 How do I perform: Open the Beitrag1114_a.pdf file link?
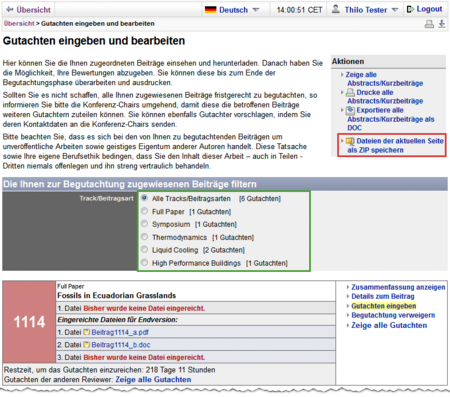click(x=120, y=332)
